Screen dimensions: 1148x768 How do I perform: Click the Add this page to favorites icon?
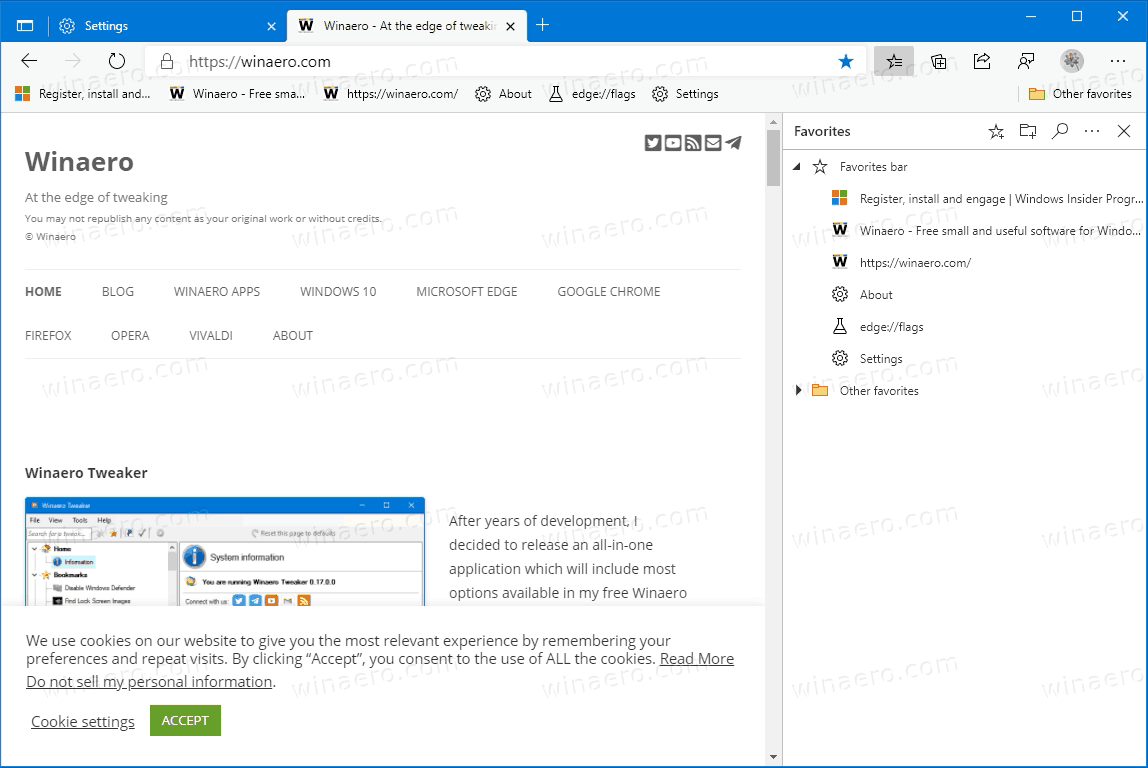pos(996,131)
